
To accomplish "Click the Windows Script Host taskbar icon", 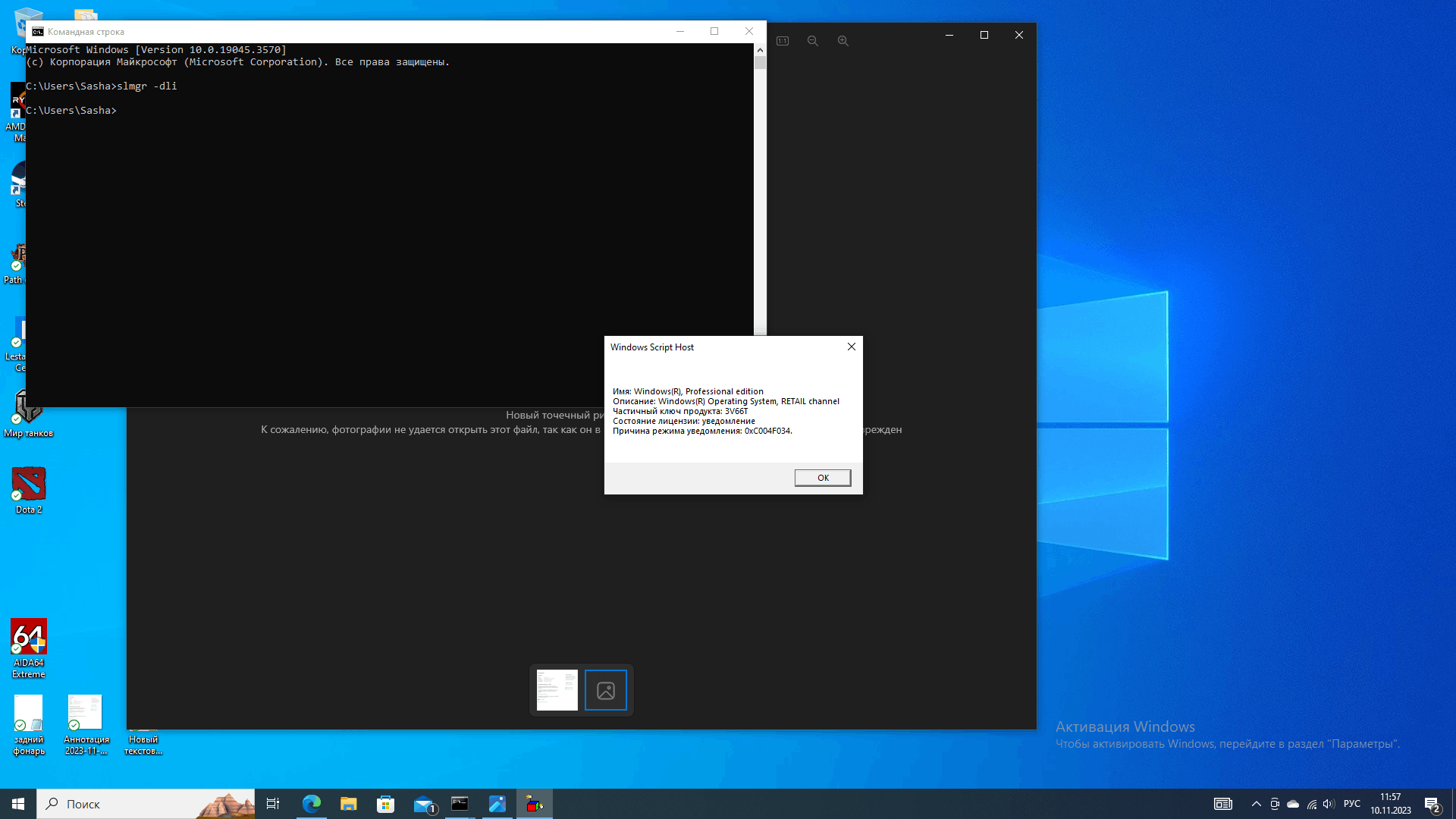I will [535, 804].
